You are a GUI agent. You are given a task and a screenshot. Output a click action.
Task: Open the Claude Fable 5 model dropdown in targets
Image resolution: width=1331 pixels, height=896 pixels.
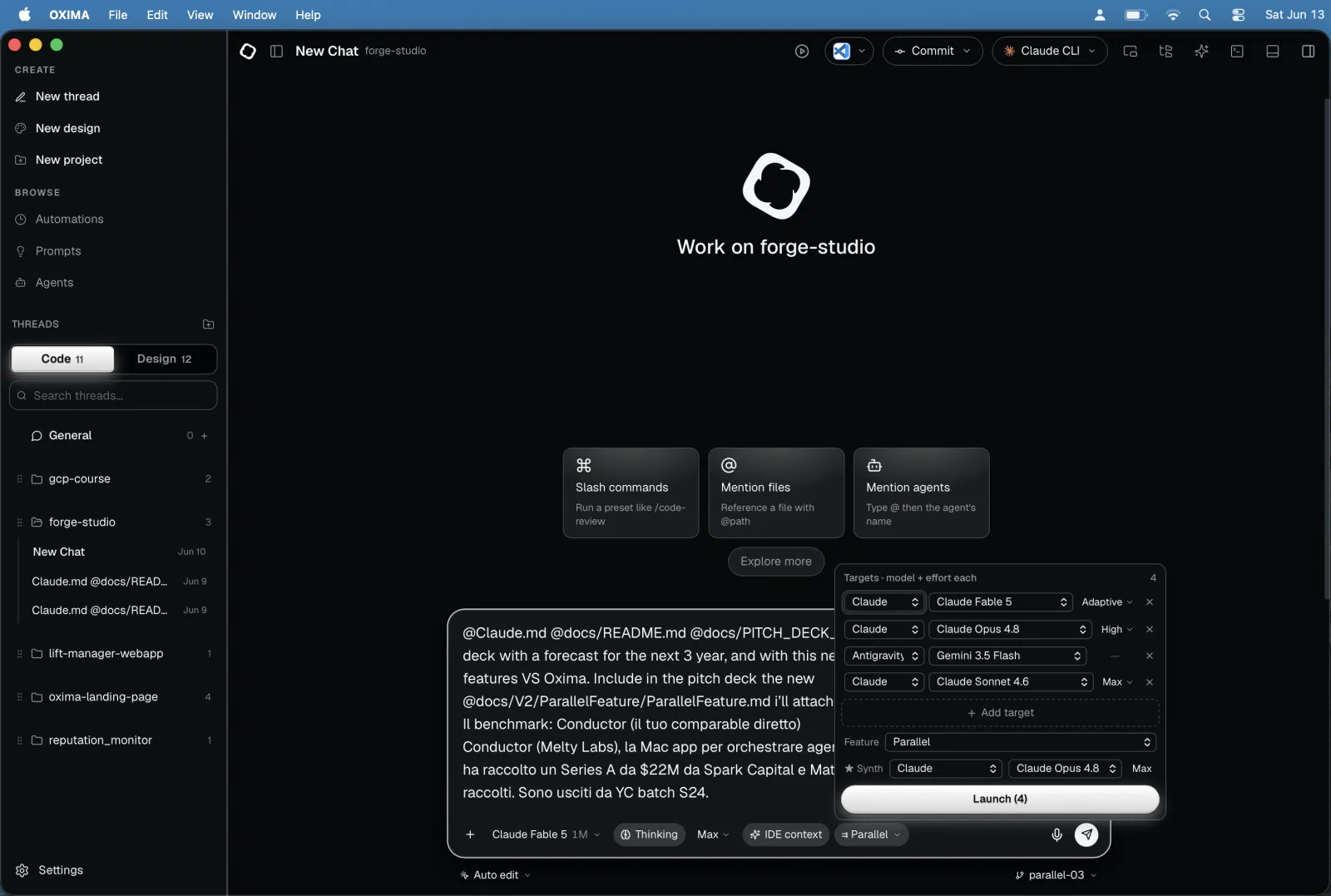pos(1001,602)
